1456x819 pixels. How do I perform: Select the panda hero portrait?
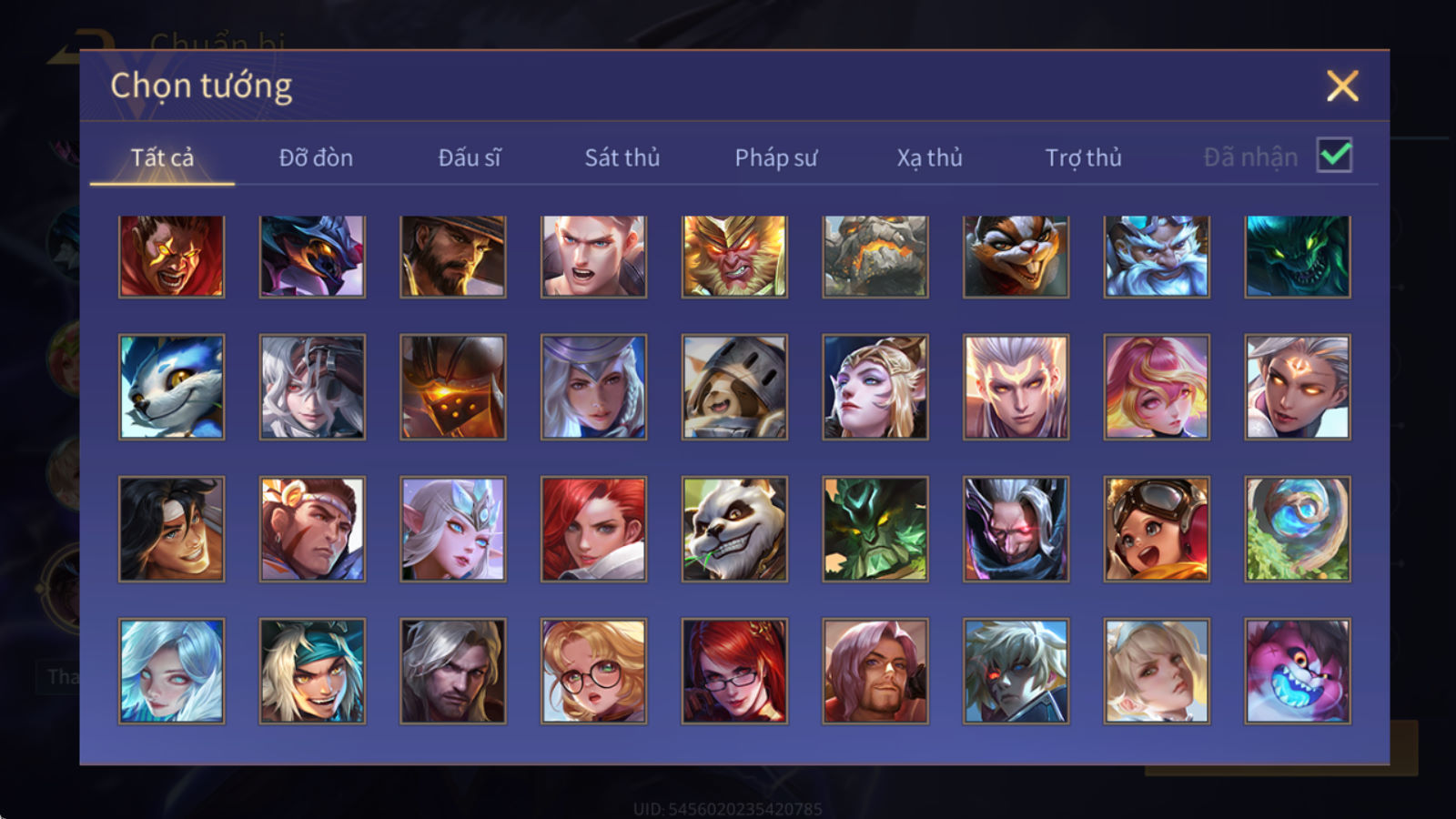(734, 529)
